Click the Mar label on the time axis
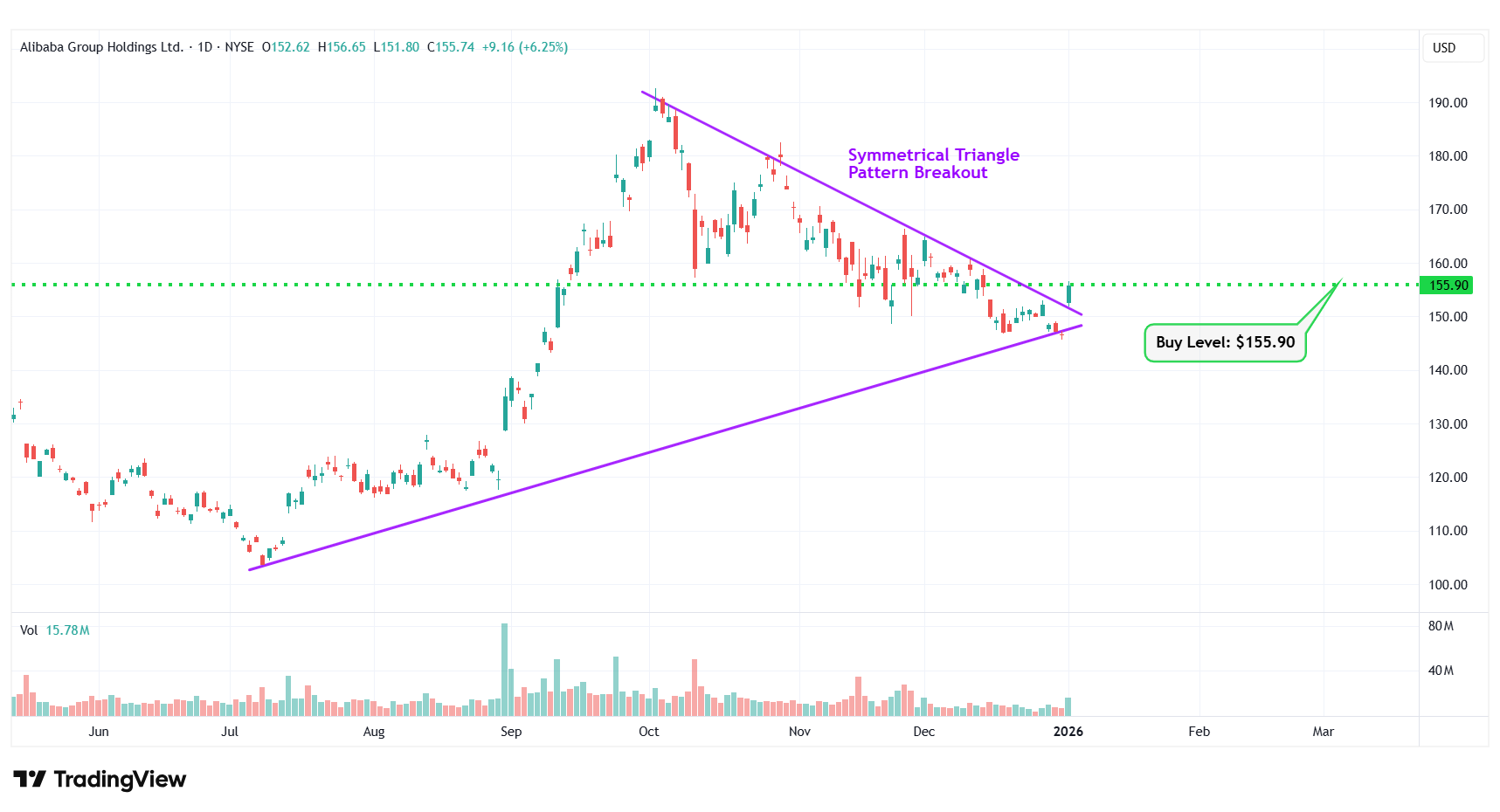 pyautogui.click(x=1323, y=732)
